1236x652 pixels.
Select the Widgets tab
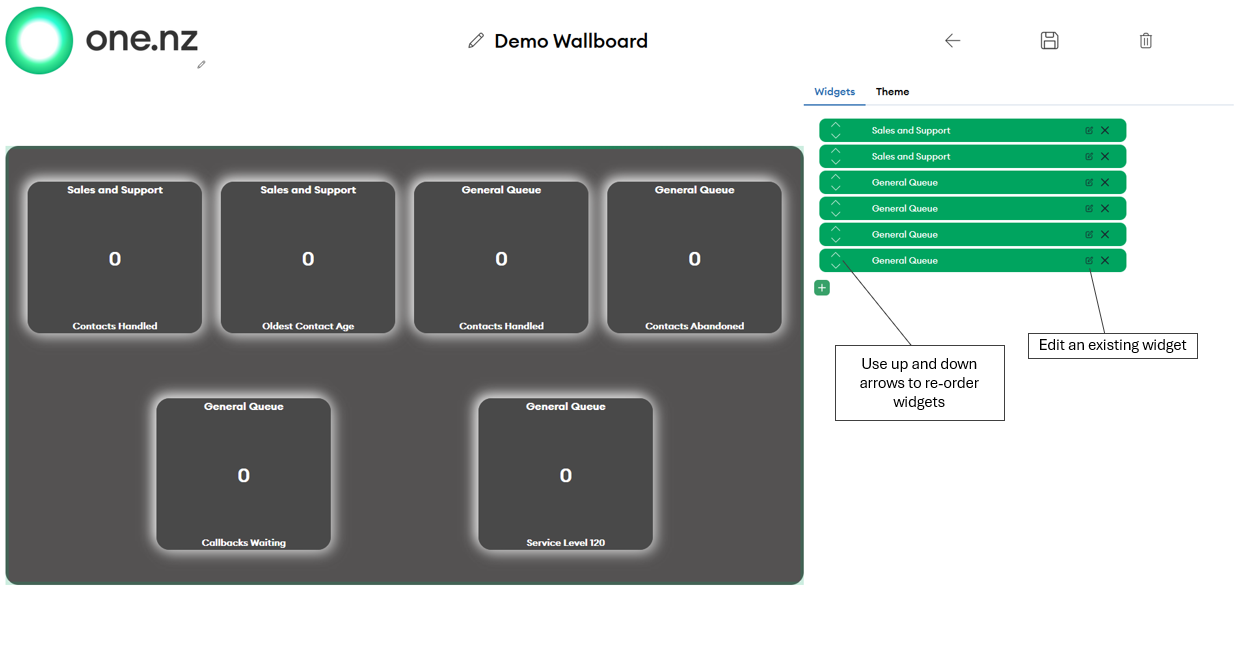834,92
